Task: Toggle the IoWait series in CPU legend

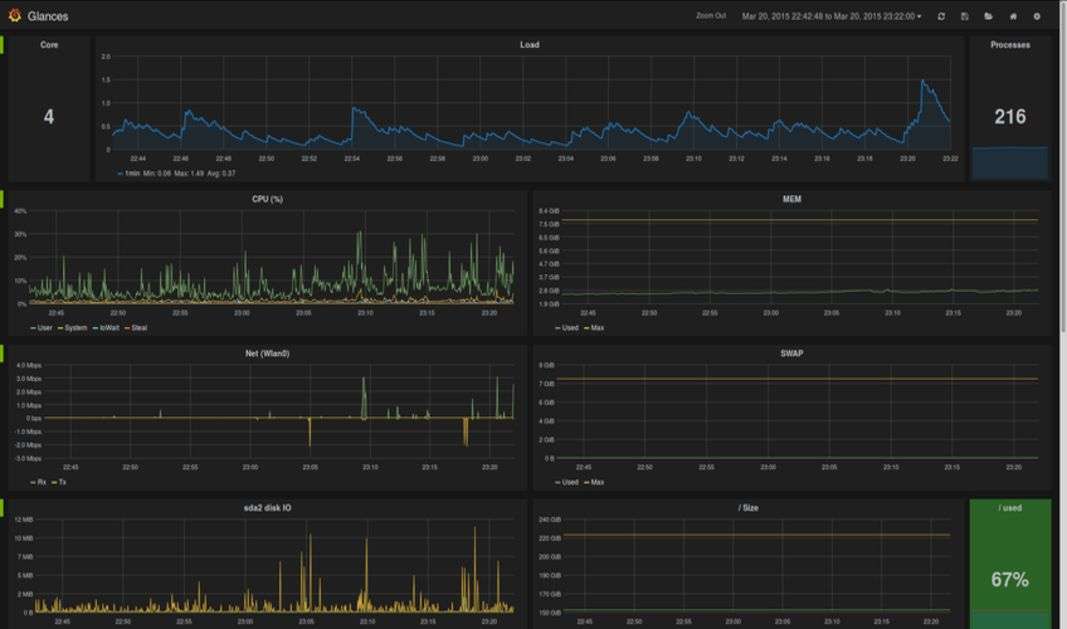Action: (106, 328)
